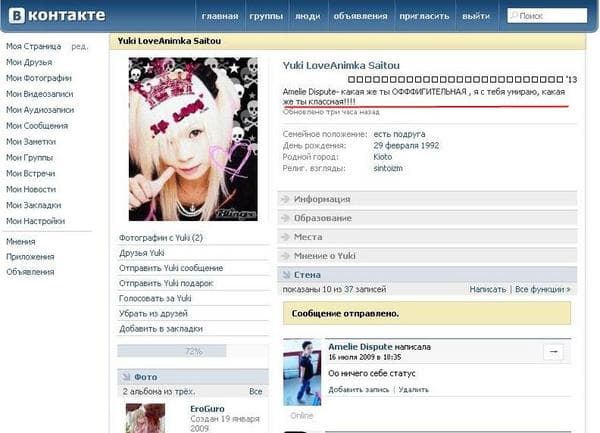Click the есть подруга relationship status

(399, 134)
